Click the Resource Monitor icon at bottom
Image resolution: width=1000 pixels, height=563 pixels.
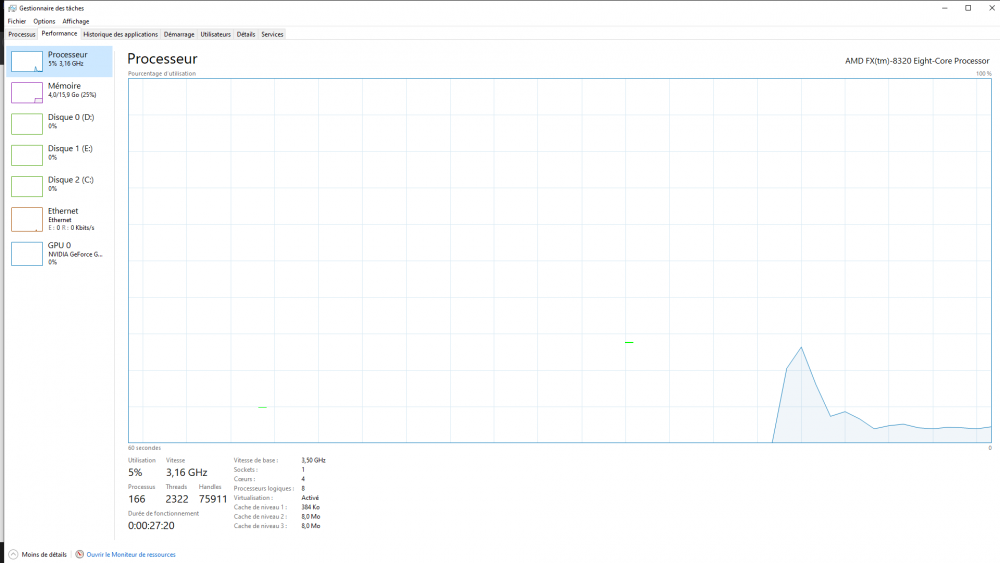(80, 554)
